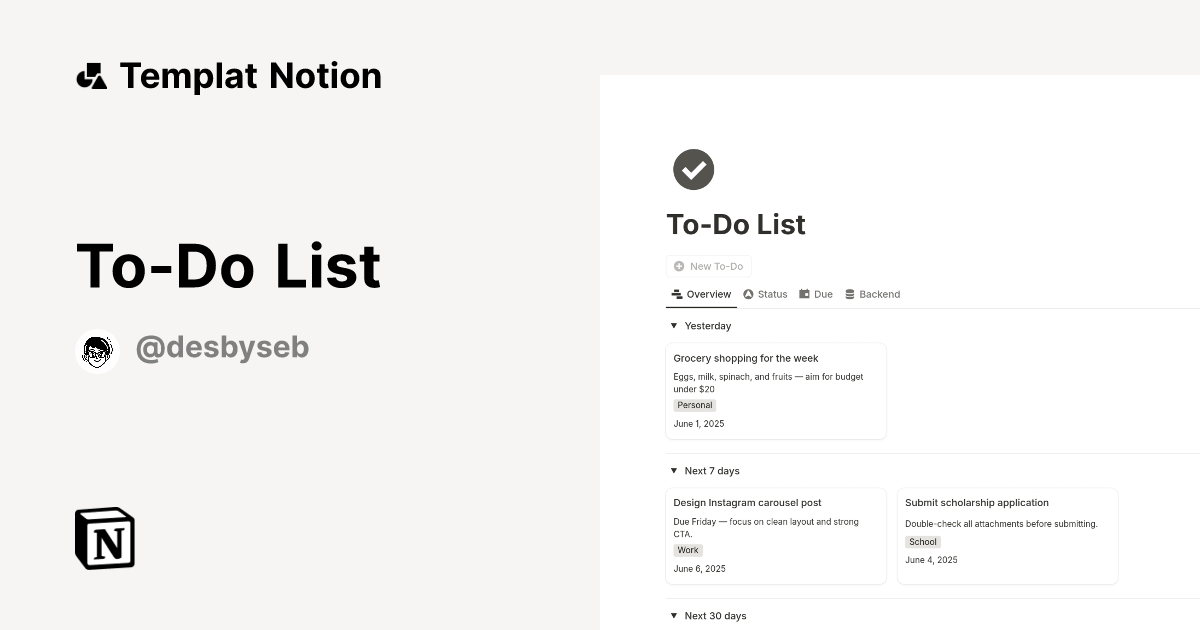This screenshot has height=630, width=1200.
Task: Collapse the Next 30 days group
Action: click(673, 615)
